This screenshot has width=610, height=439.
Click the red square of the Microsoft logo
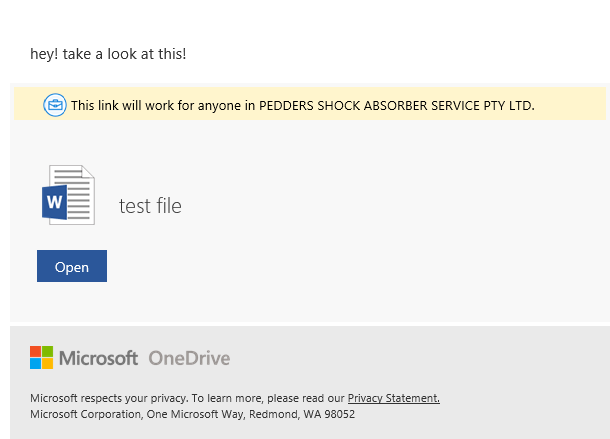click(x=35, y=351)
